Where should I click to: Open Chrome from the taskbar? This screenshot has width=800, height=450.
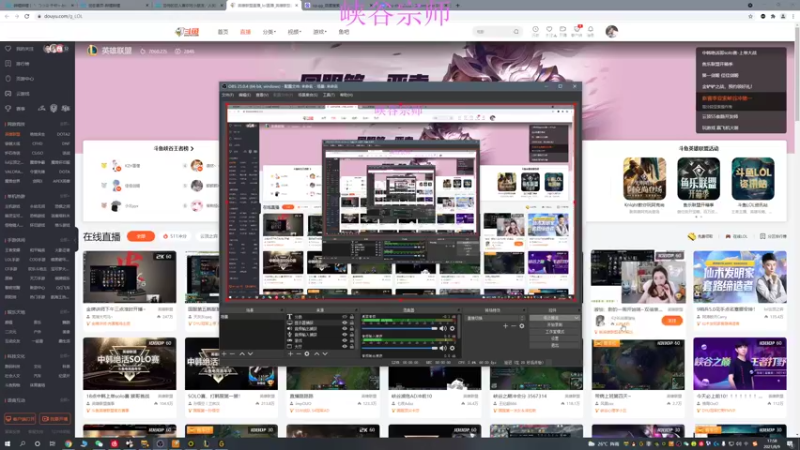point(68,444)
